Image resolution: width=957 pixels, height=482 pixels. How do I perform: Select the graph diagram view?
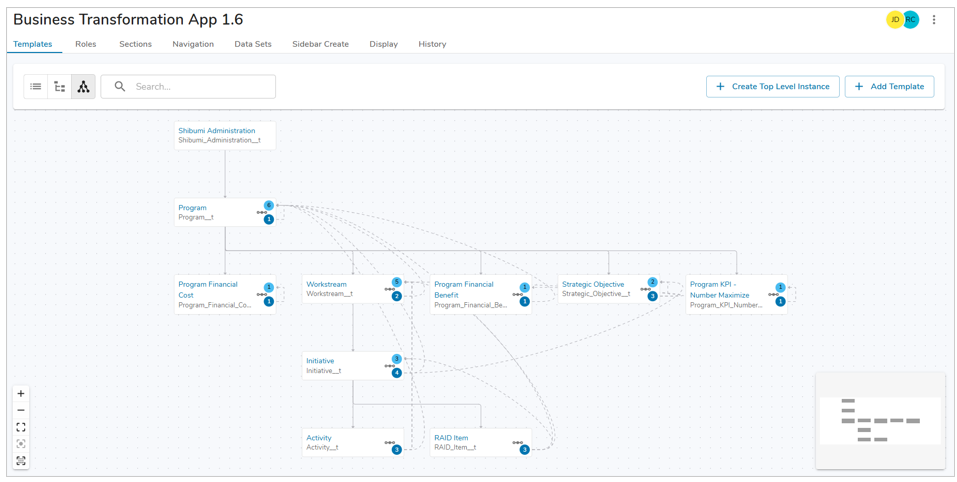pos(84,87)
